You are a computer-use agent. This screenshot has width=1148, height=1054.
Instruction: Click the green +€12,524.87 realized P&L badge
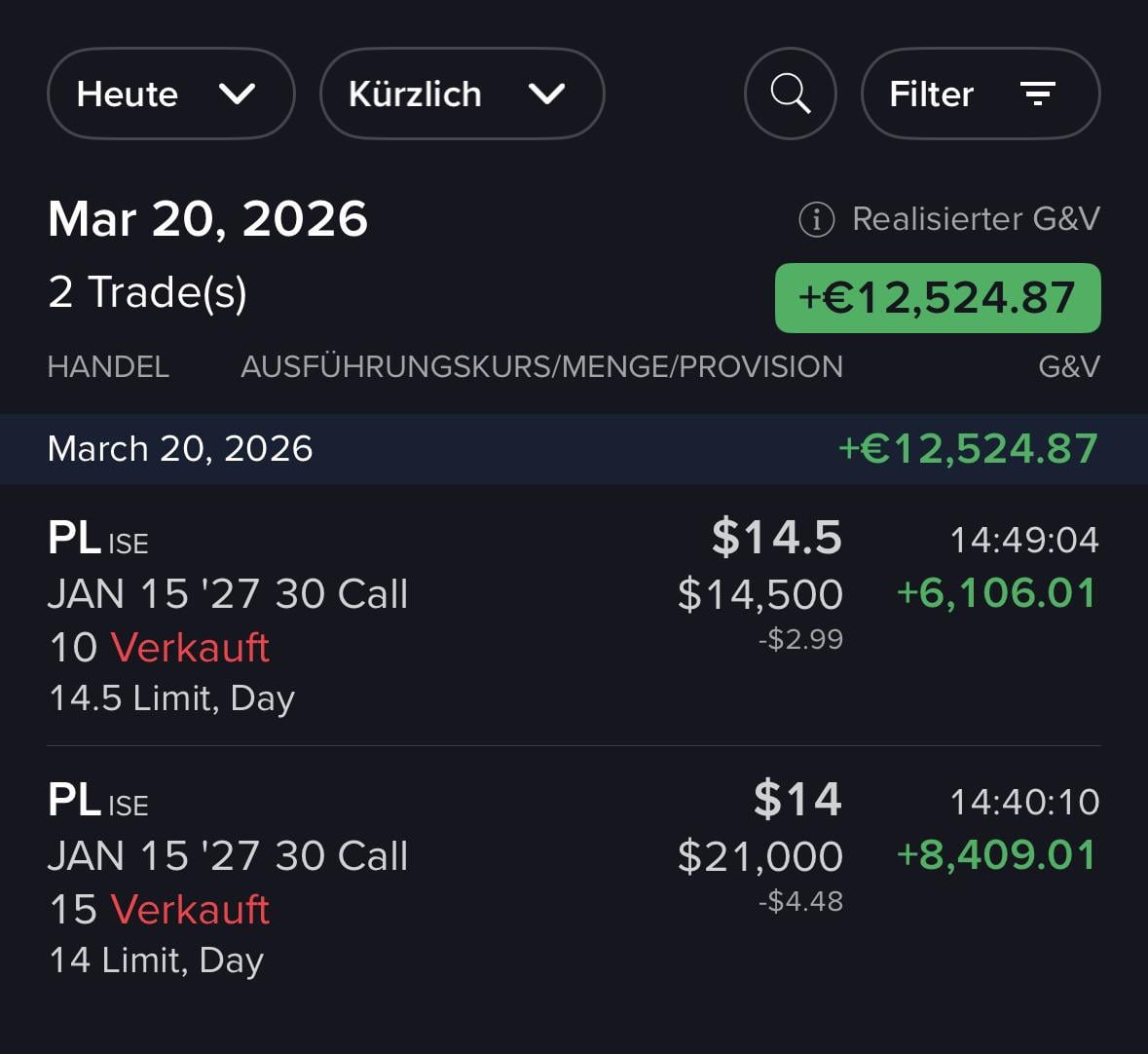coord(937,298)
